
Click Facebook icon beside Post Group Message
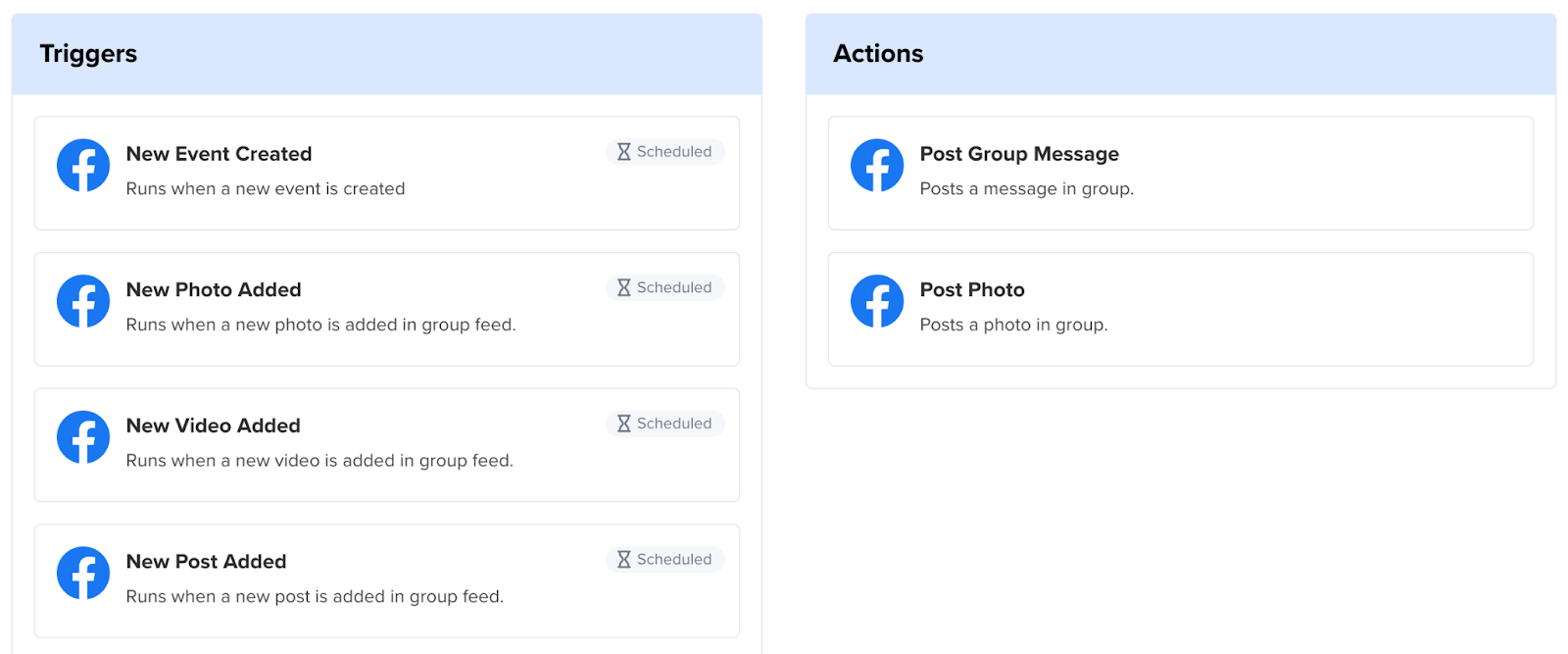tap(877, 165)
